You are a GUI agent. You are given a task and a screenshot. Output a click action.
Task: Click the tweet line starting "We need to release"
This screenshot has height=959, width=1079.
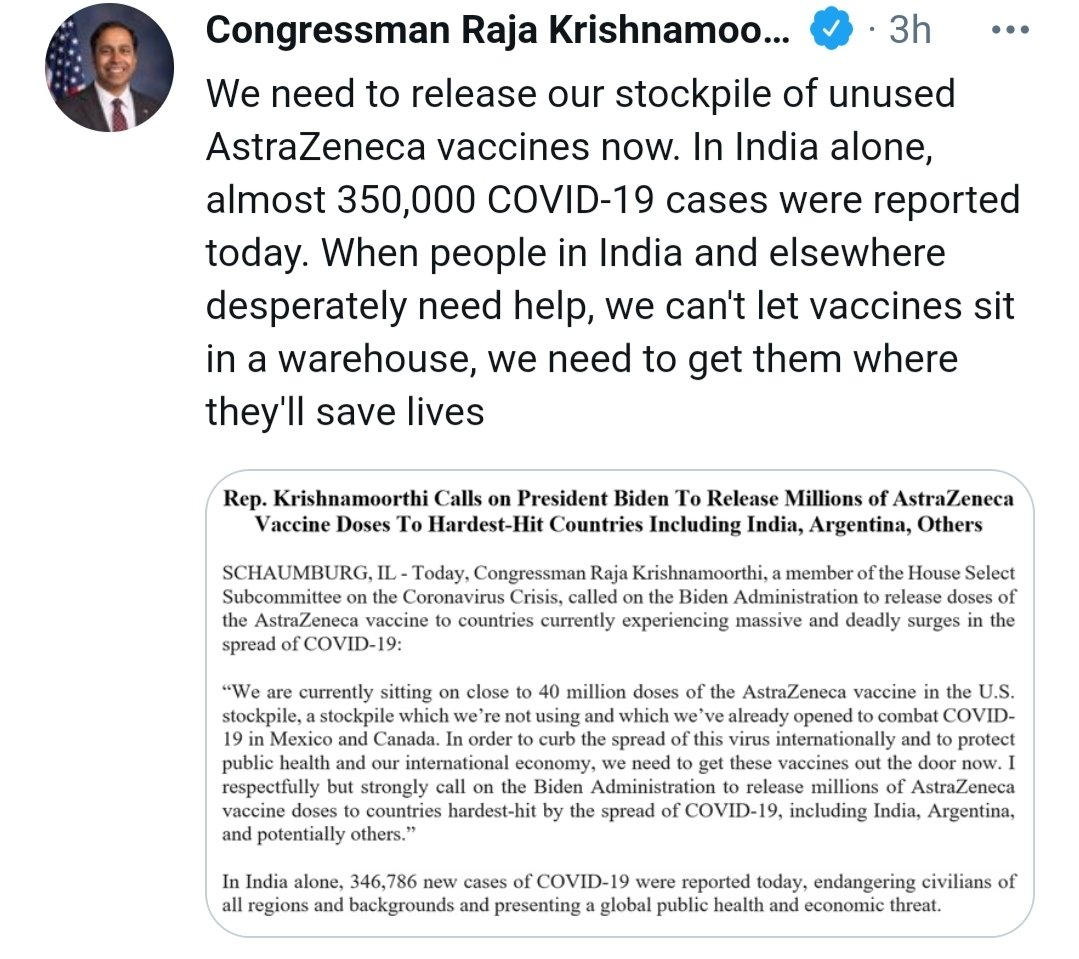[580, 94]
